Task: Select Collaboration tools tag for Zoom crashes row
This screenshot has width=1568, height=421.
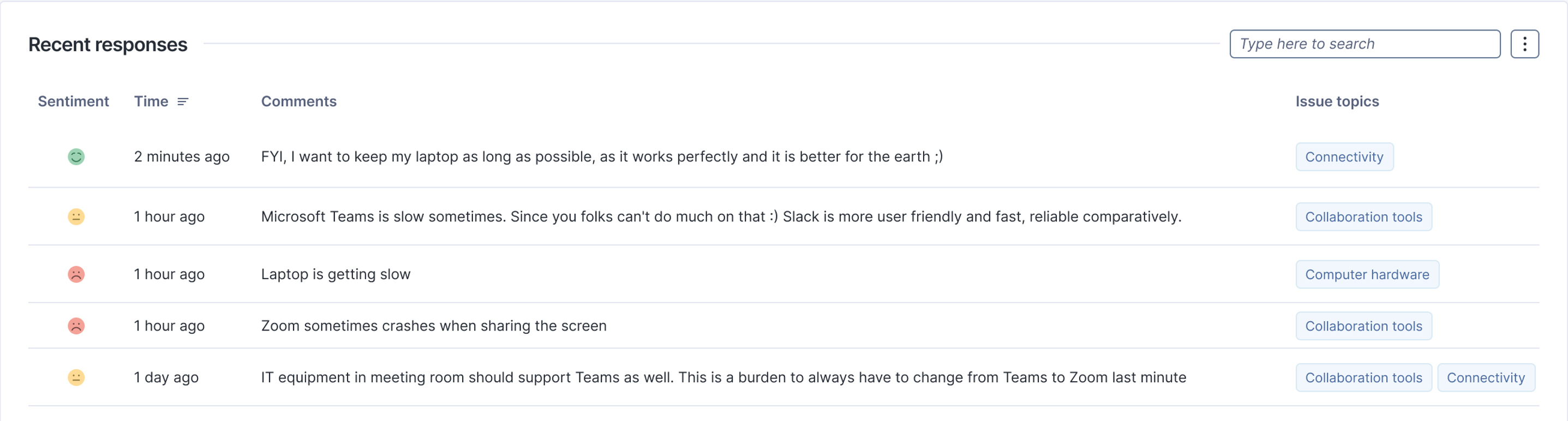Action: pyautogui.click(x=1363, y=327)
